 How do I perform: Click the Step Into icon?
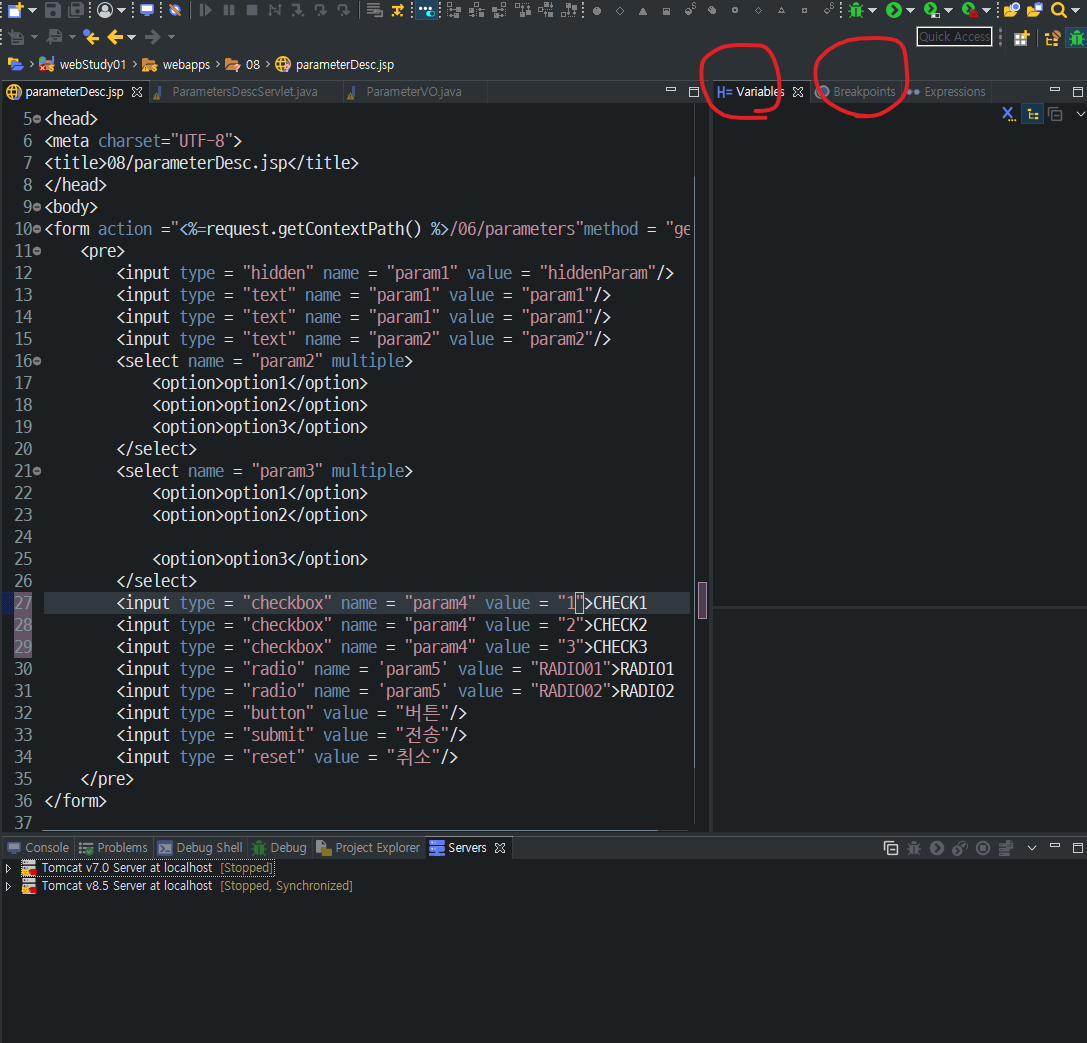298,10
